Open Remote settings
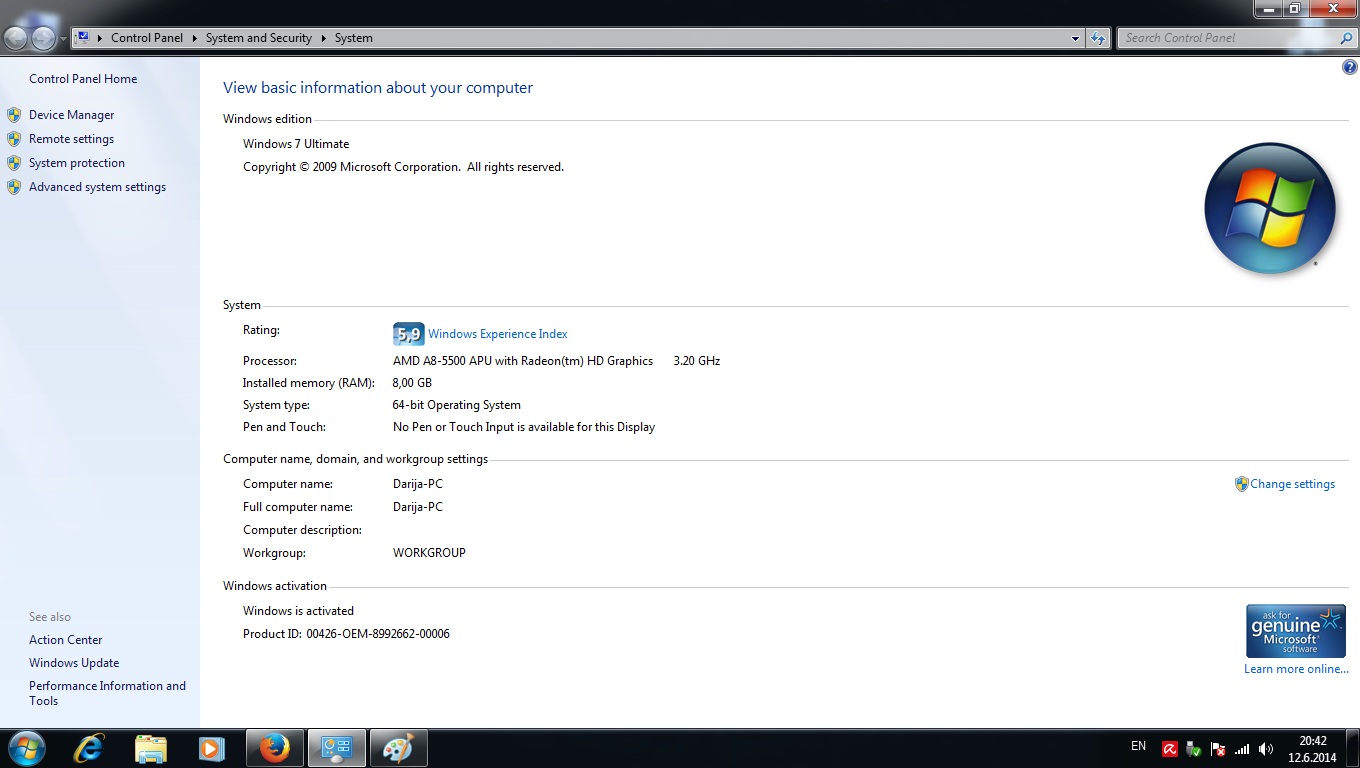Image resolution: width=1360 pixels, height=768 pixels. coord(71,139)
